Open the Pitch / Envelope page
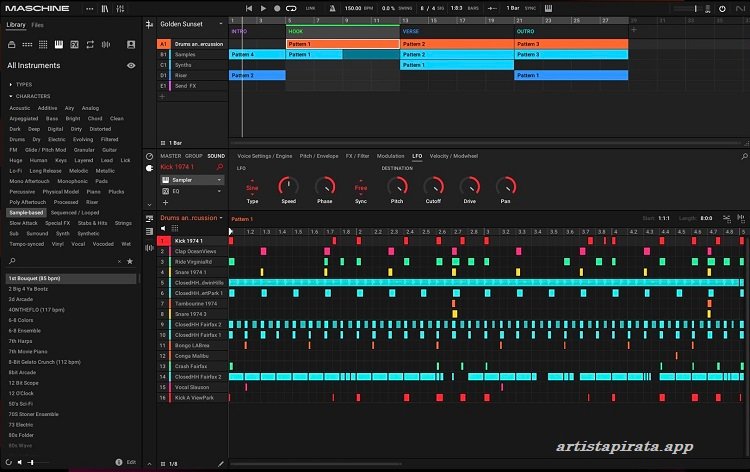The height and width of the screenshot is (472, 750). click(x=319, y=156)
